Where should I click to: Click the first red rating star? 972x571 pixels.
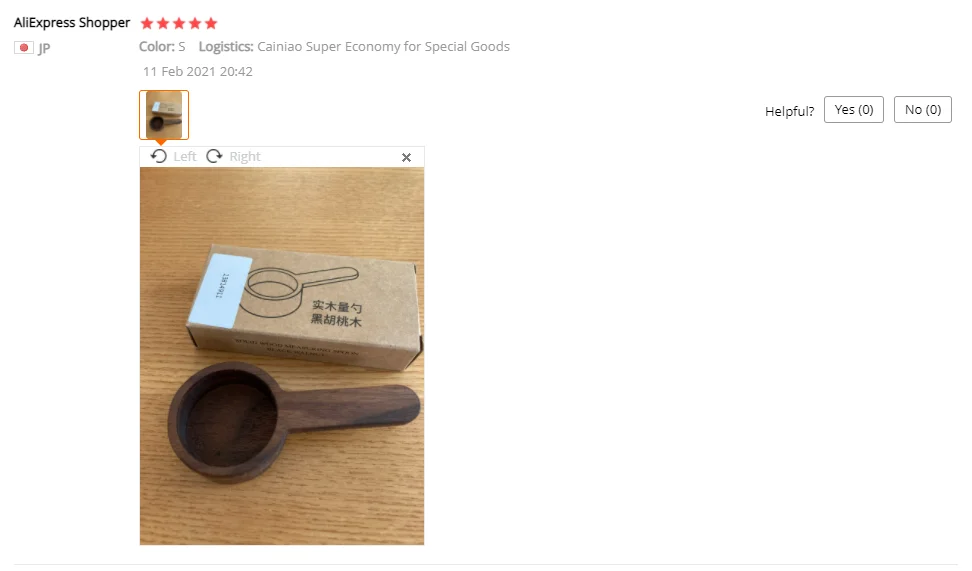147,24
